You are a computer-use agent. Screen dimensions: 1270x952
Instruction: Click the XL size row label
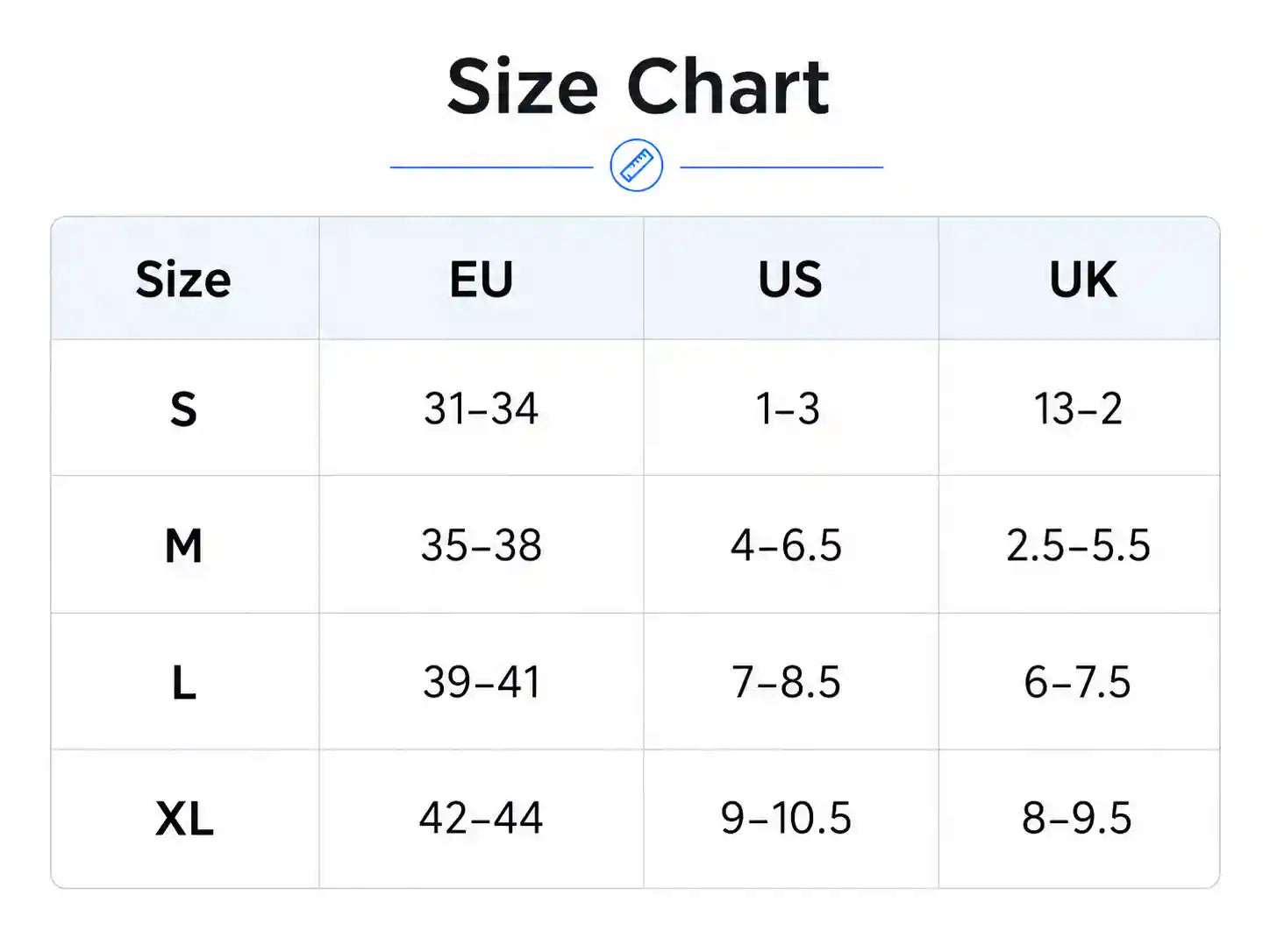click(184, 819)
